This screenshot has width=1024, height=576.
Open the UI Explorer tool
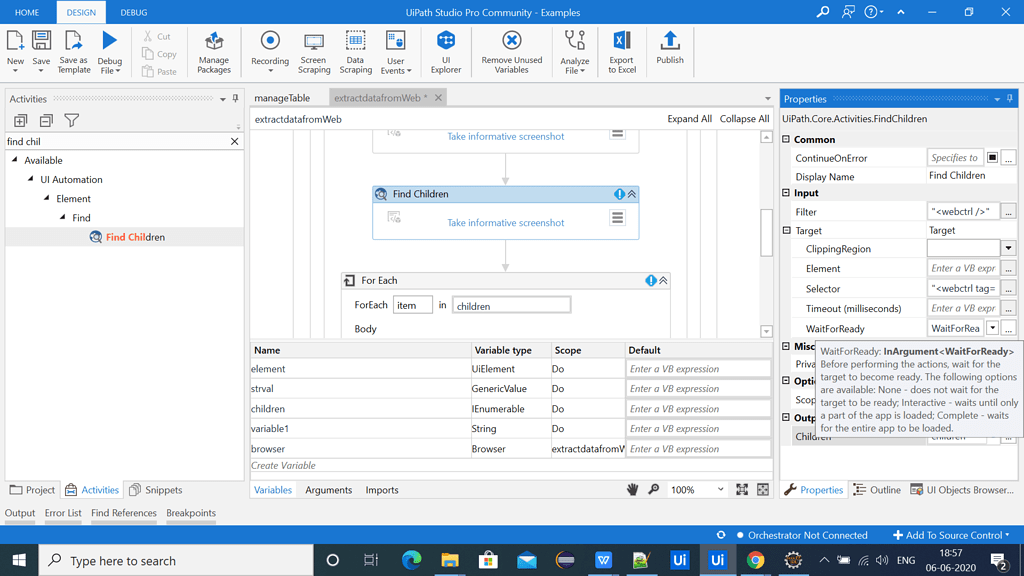(x=446, y=50)
